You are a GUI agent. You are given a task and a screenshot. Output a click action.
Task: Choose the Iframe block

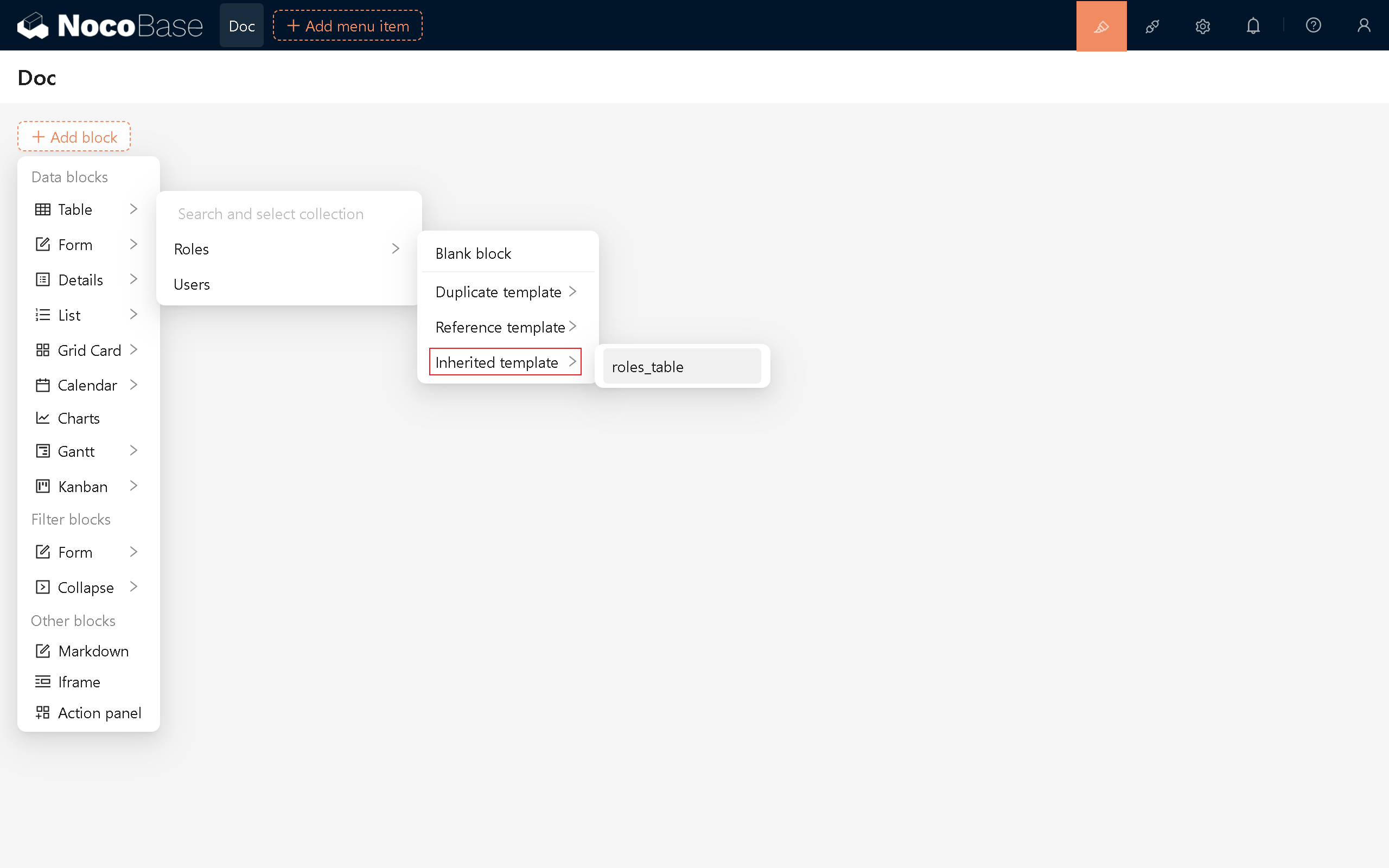[79, 681]
